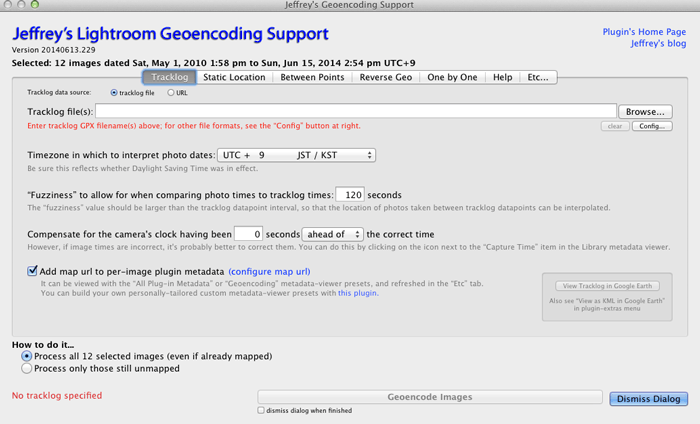Open the Etc... tab
Image resolution: width=700 pixels, height=424 pixels.
click(538, 77)
